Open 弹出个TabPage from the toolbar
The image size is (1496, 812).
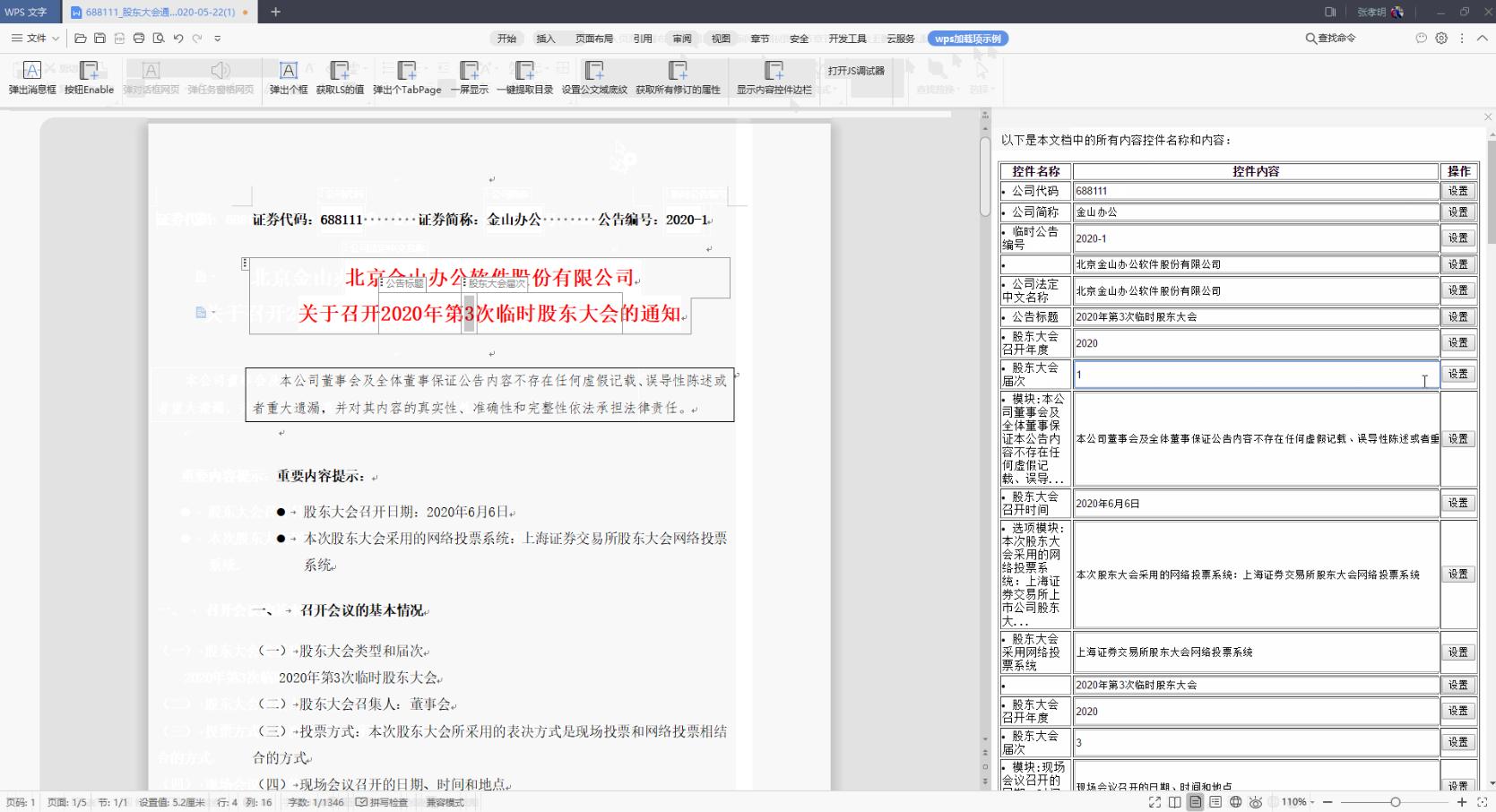(x=405, y=76)
